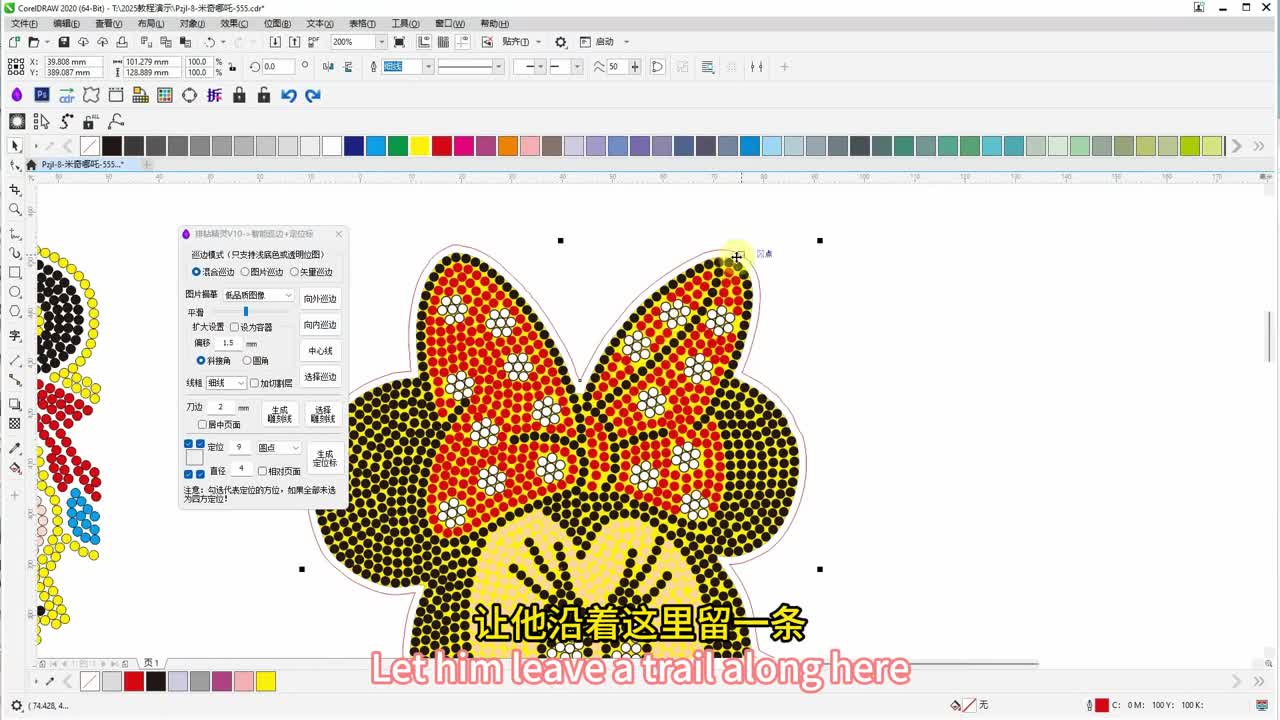This screenshot has height=720, width=1280.
Task: Open the 位图(B) menu
Action: [277, 23]
